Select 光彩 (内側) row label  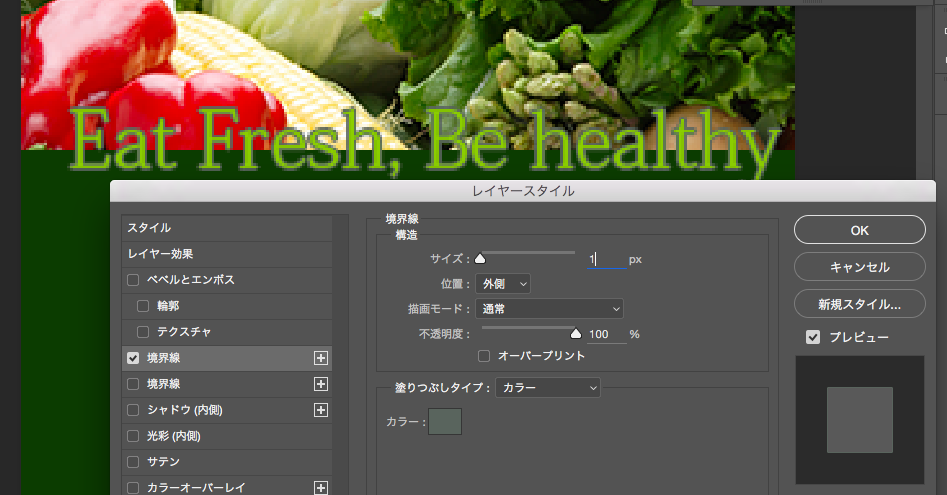point(174,436)
